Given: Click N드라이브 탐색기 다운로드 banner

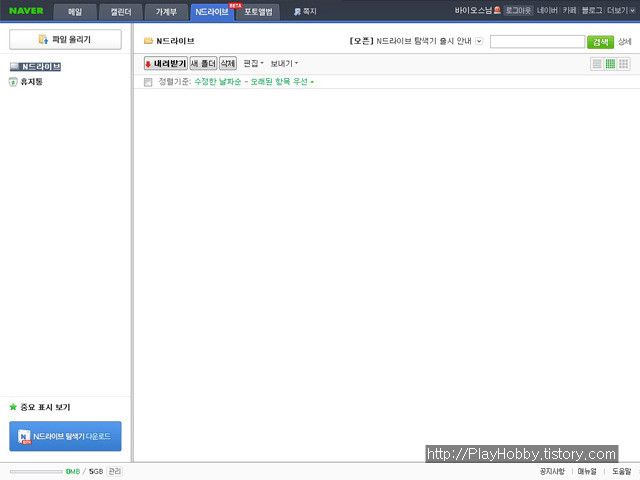Looking at the screenshot, I should click(x=65, y=436).
